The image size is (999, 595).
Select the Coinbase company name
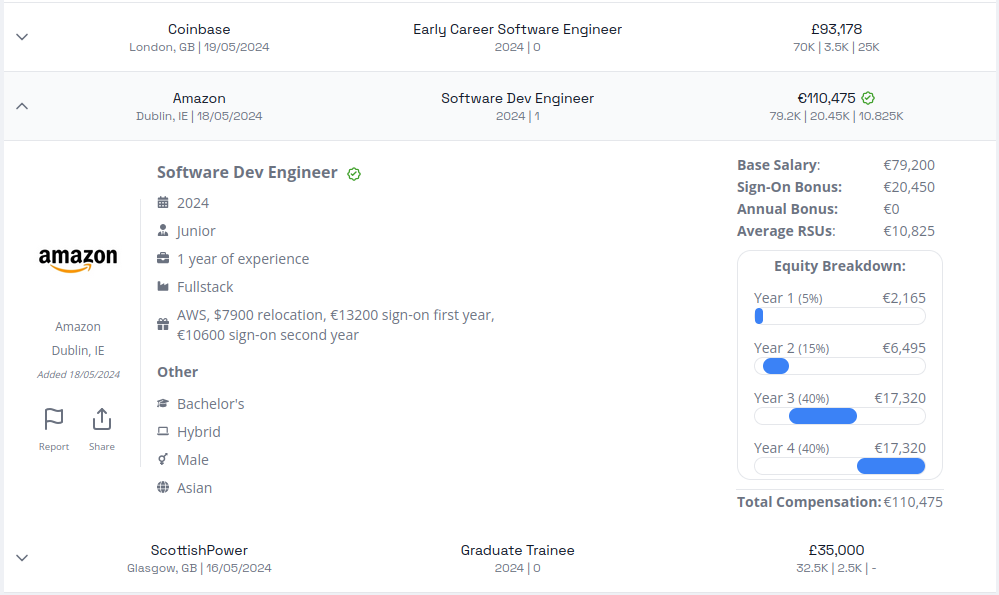[x=199, y=29]
